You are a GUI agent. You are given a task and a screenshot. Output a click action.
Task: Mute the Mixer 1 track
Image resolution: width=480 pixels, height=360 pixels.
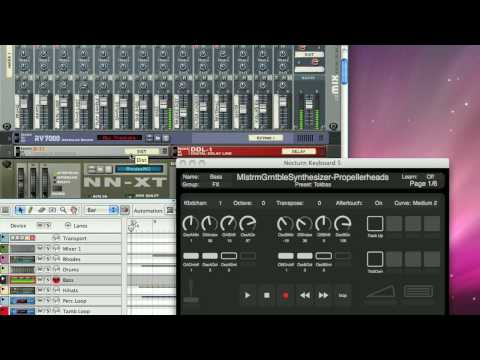39,249
